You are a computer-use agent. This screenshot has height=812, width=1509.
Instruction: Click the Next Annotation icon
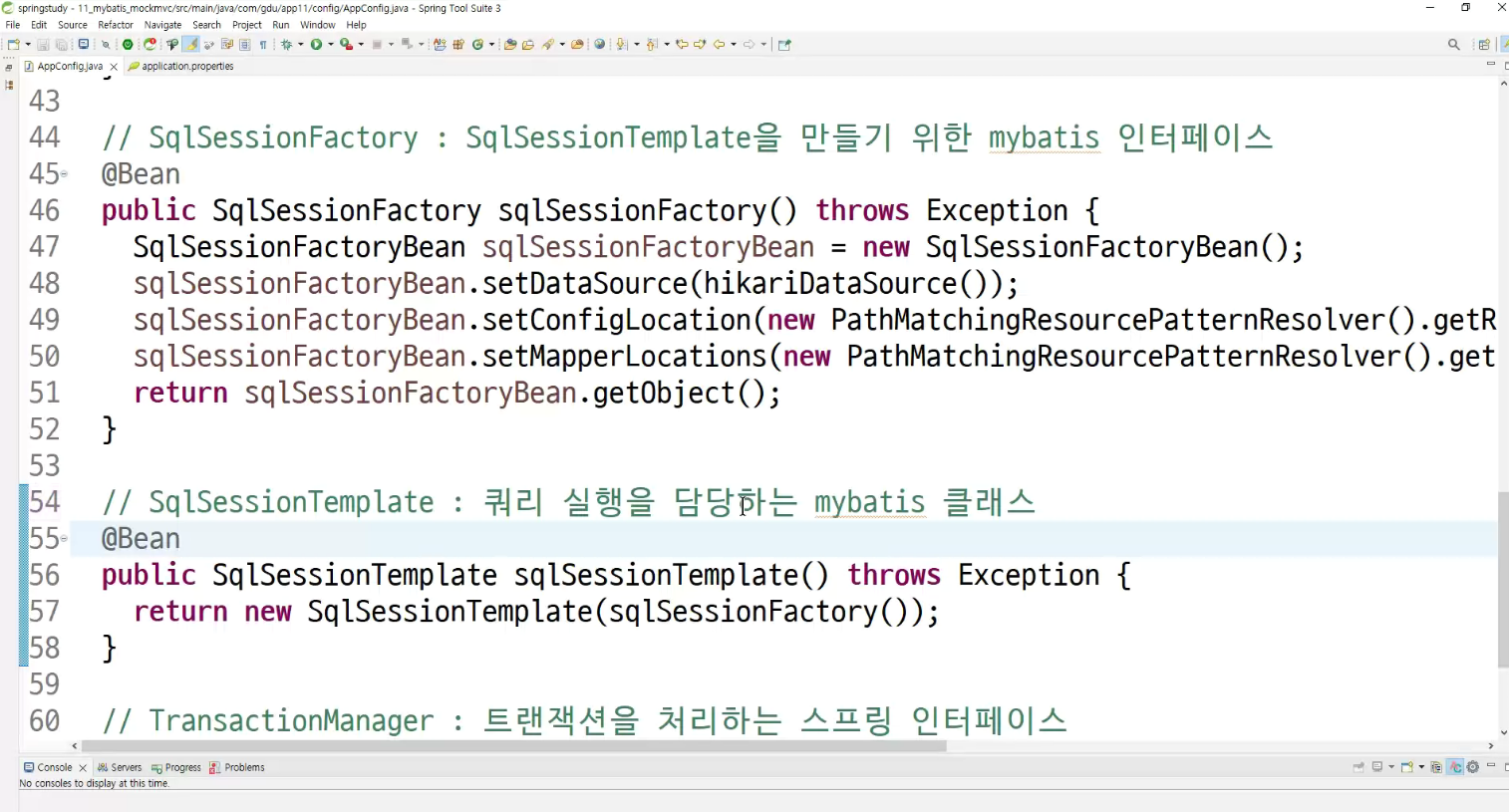tap(622, 44)
